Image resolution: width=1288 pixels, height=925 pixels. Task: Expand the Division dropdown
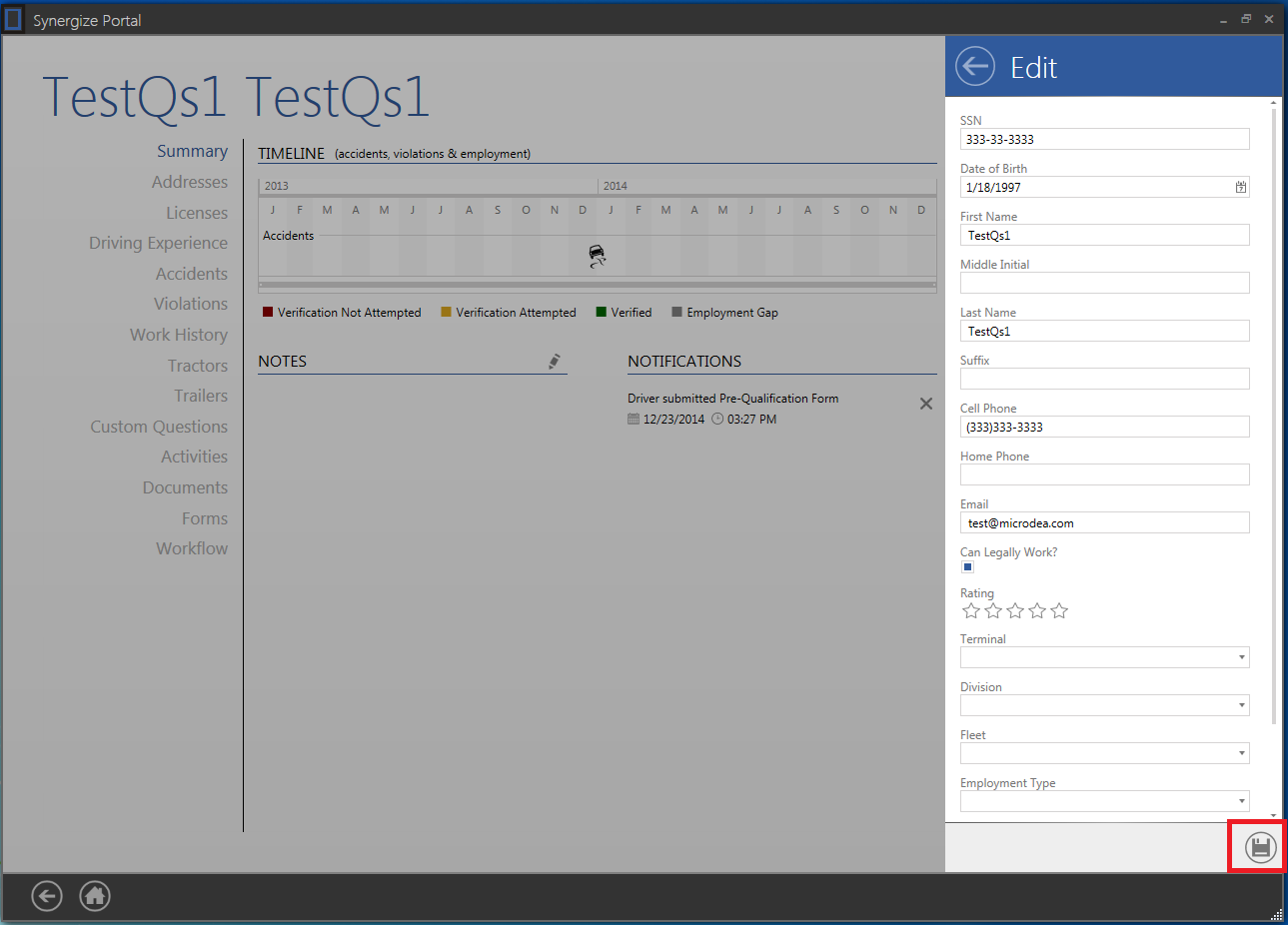(1242, 705)
